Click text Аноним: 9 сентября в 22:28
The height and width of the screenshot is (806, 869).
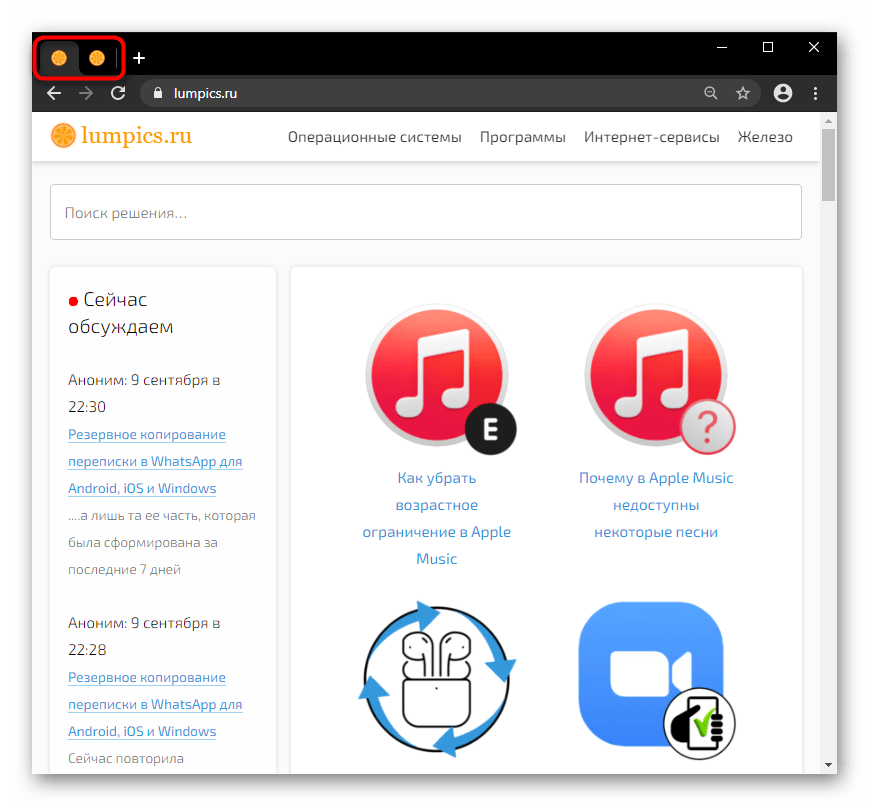pyautogui.click(x=144, y=636)
